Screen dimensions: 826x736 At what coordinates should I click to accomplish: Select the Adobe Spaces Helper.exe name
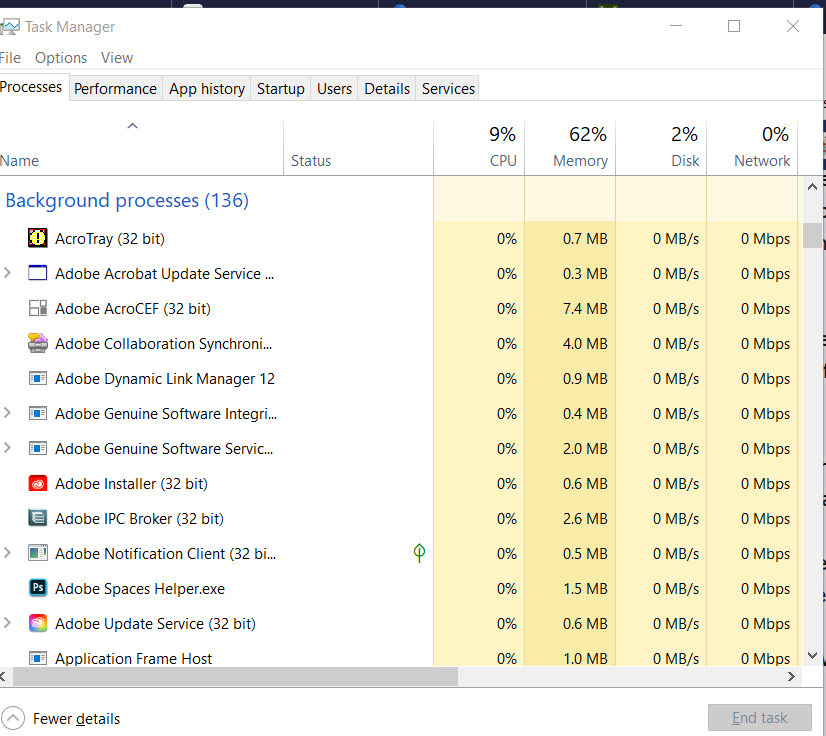pos(140,589)
